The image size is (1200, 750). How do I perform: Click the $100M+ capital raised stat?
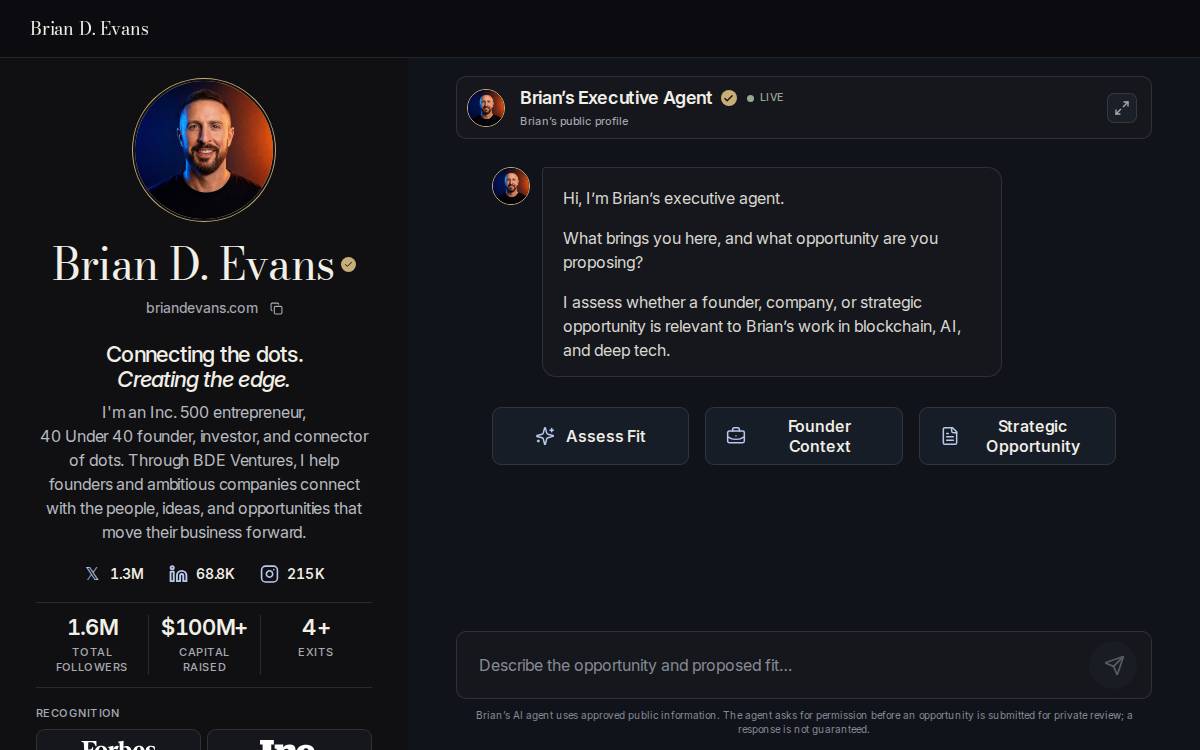click(x=204, y=644)
